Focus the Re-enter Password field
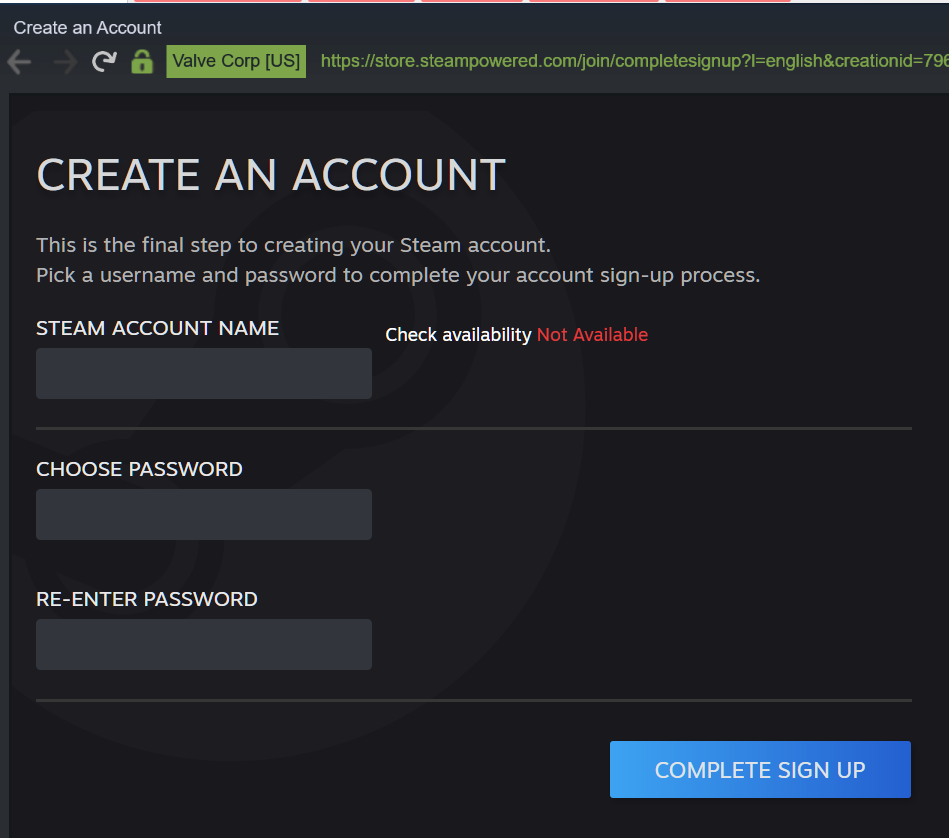 click(x=204, y=645)
